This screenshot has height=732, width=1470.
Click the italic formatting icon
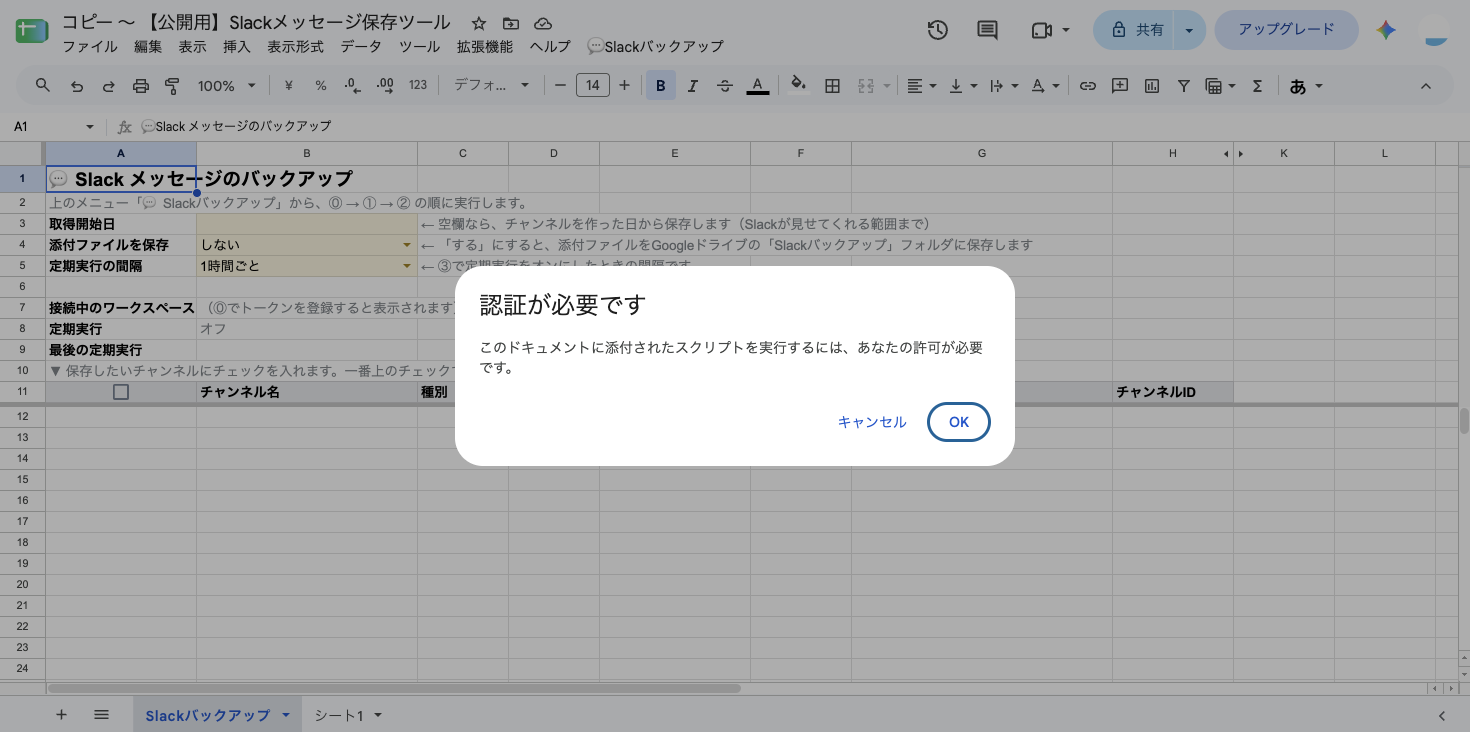(x=693, y=86)
